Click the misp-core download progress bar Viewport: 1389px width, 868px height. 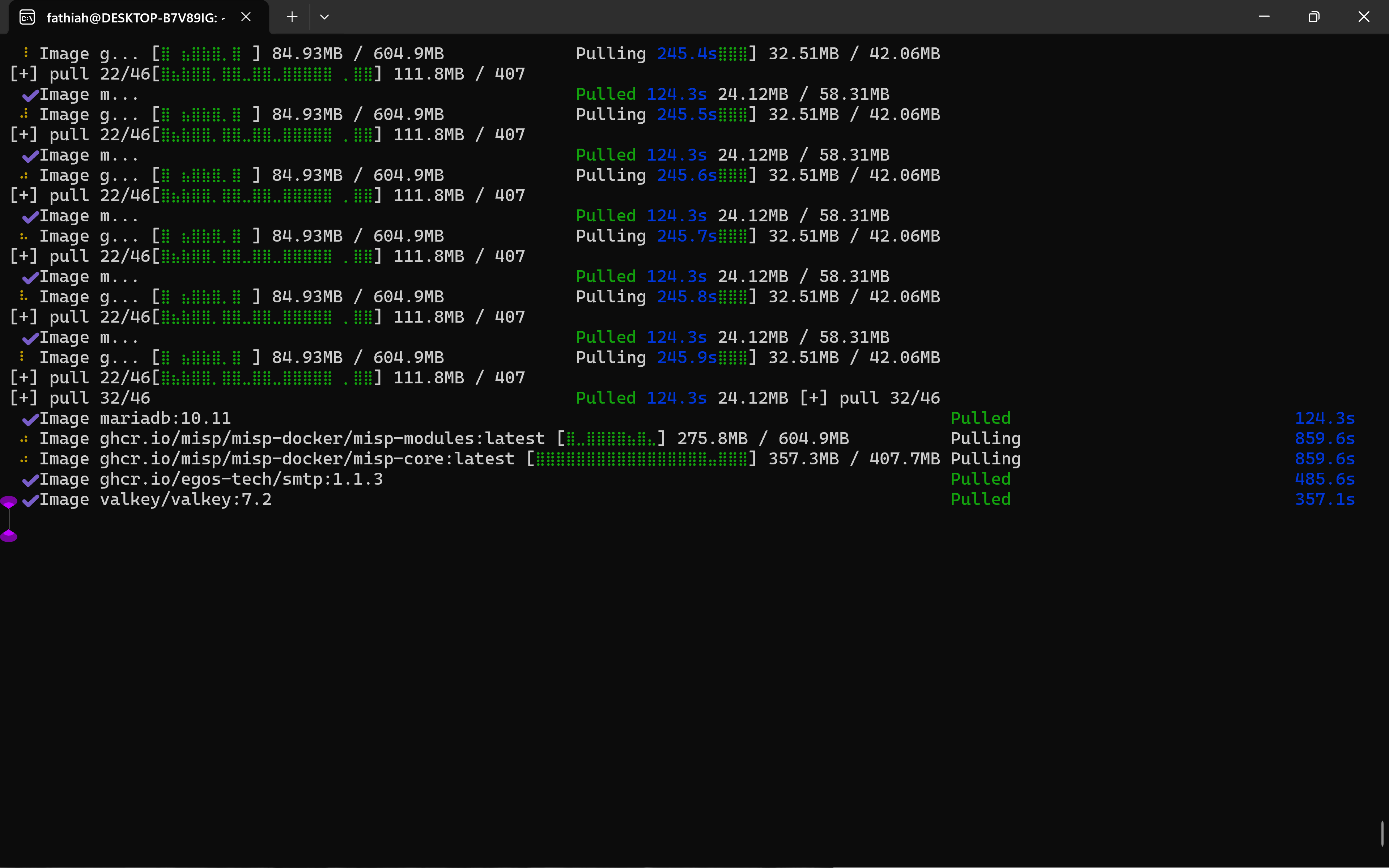click(642, 459)
